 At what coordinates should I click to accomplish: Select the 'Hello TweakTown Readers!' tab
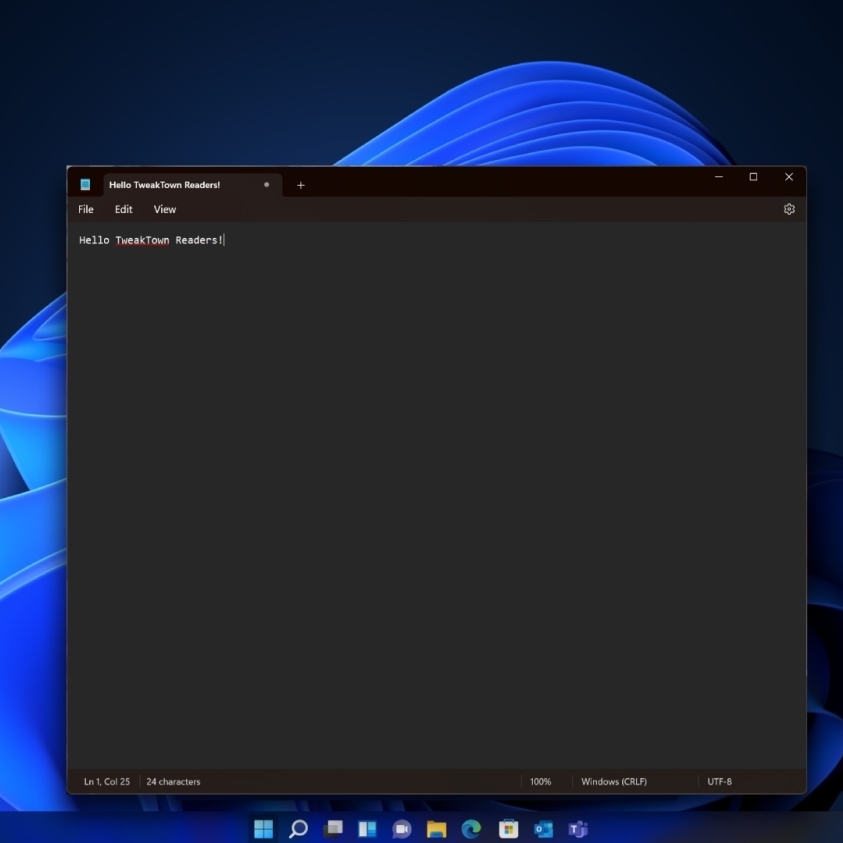[x=192, y=184]
